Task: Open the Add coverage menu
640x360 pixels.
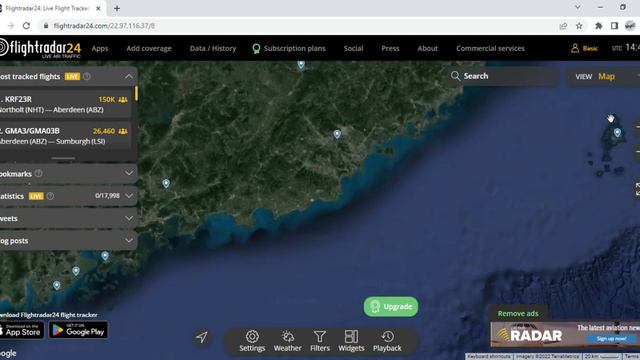Action: pyautogui.click(x=149, y=48)
